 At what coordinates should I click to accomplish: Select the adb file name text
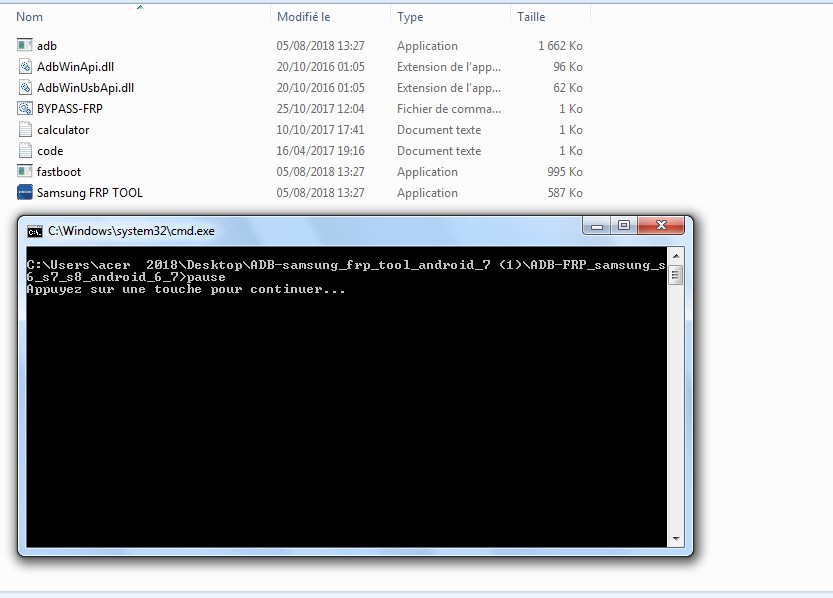click(x=46, y=45)
